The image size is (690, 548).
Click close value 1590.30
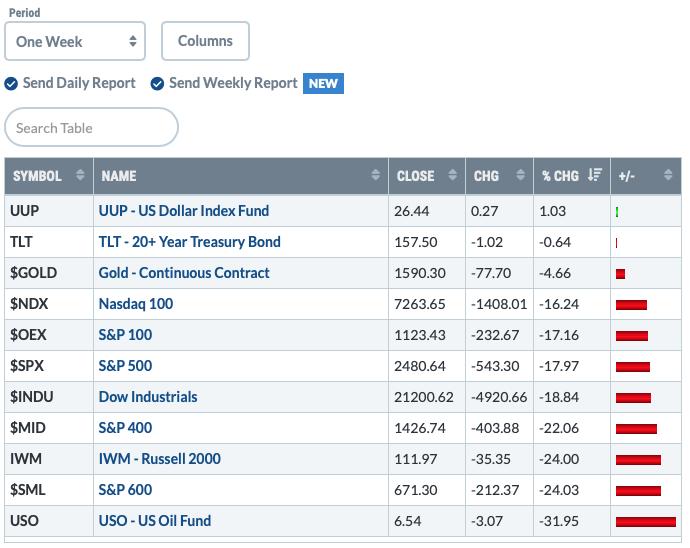(x=420, y=273)
